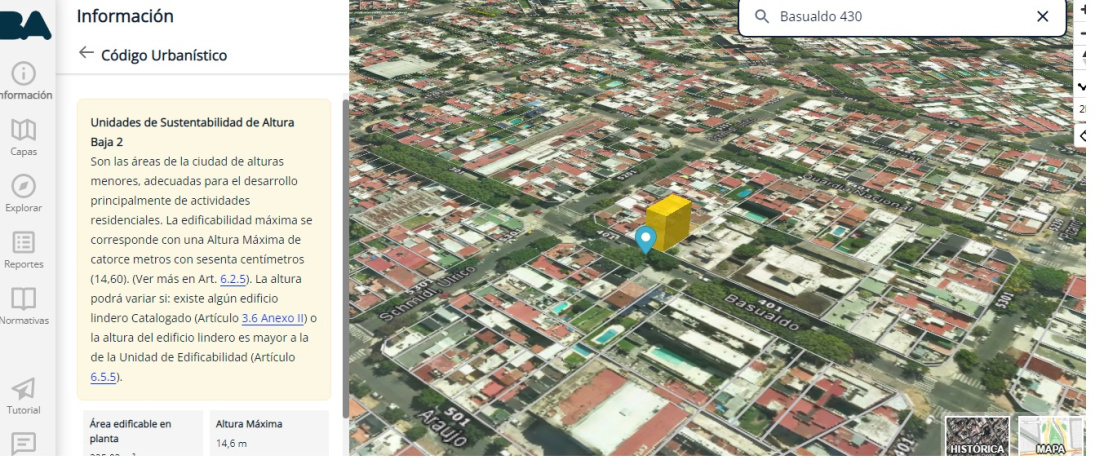Screen dimensions: 1095x460
Task: Open the Art. 6.2.5 link
Action: pos(233,279)
